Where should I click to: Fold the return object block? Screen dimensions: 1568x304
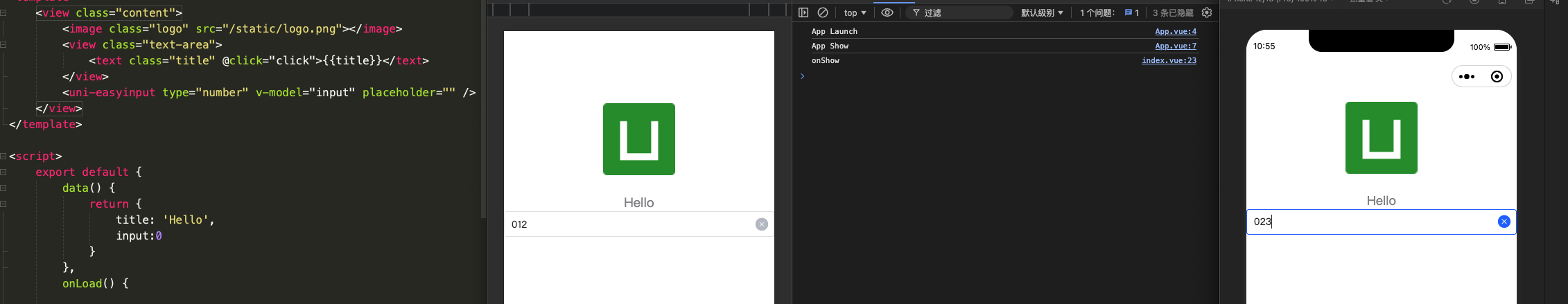3,204
